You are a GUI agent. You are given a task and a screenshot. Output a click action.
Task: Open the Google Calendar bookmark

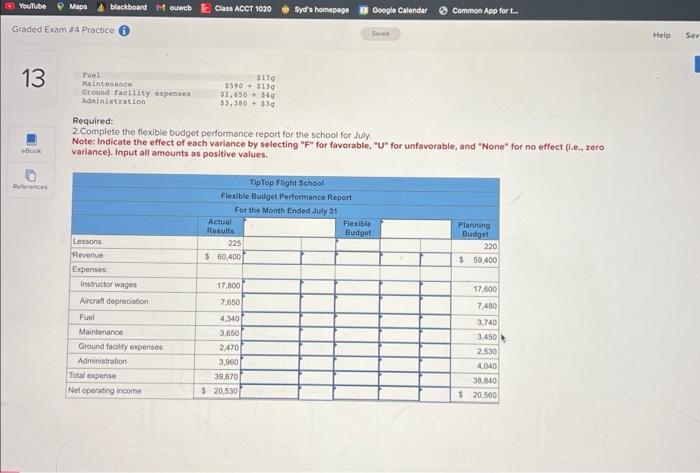(x=393, y=10)
